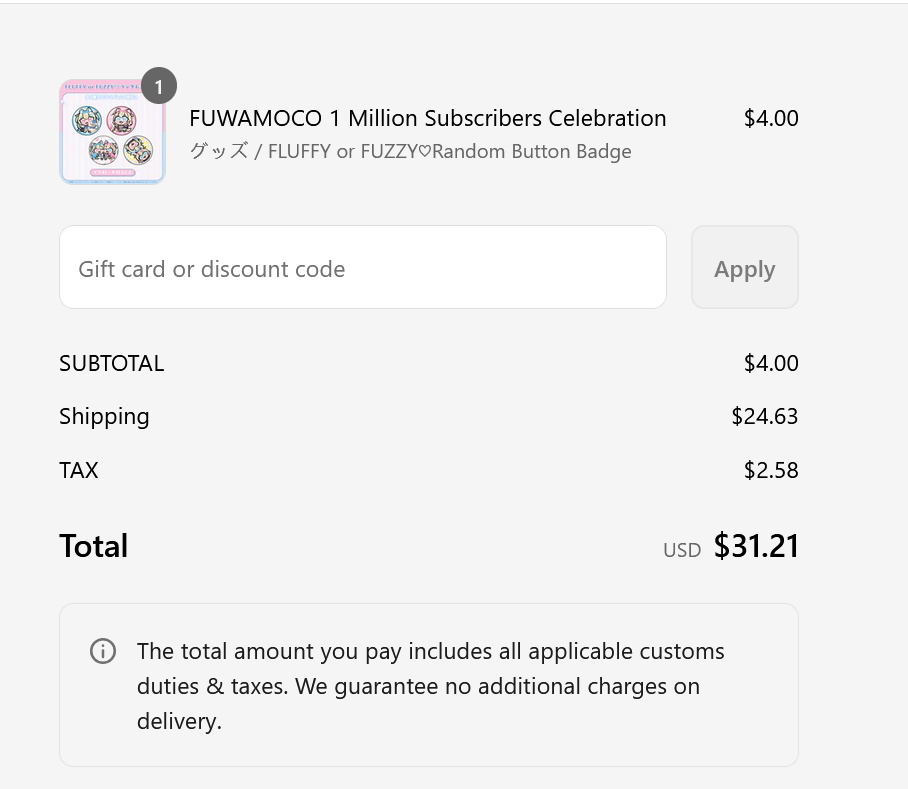Click the customs duties and taxes notice text
Image resolution: width=908 pixels, height=789 pixels.
(x=430, y=686)
